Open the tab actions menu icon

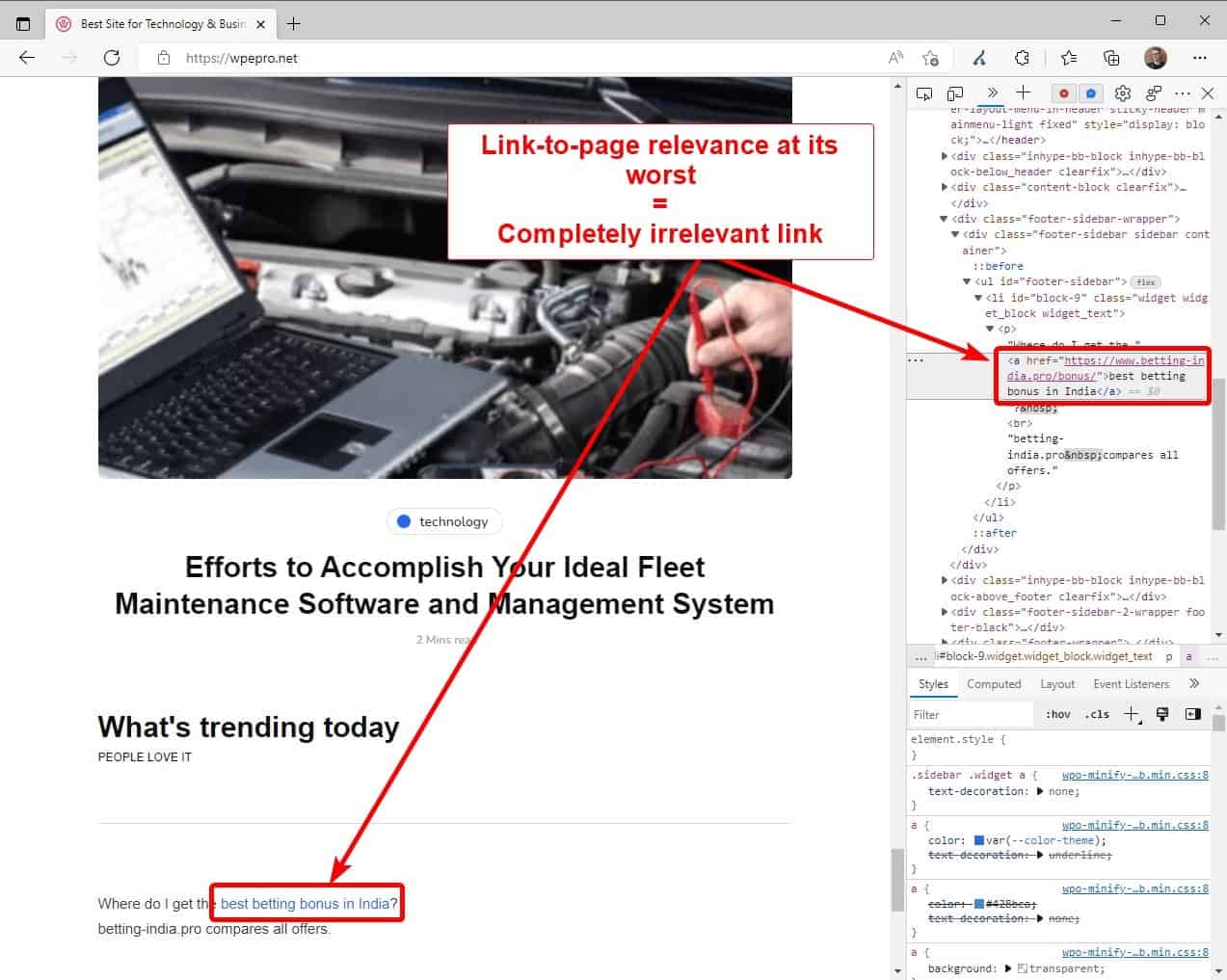pyautogui.click(x=23, y=24)
